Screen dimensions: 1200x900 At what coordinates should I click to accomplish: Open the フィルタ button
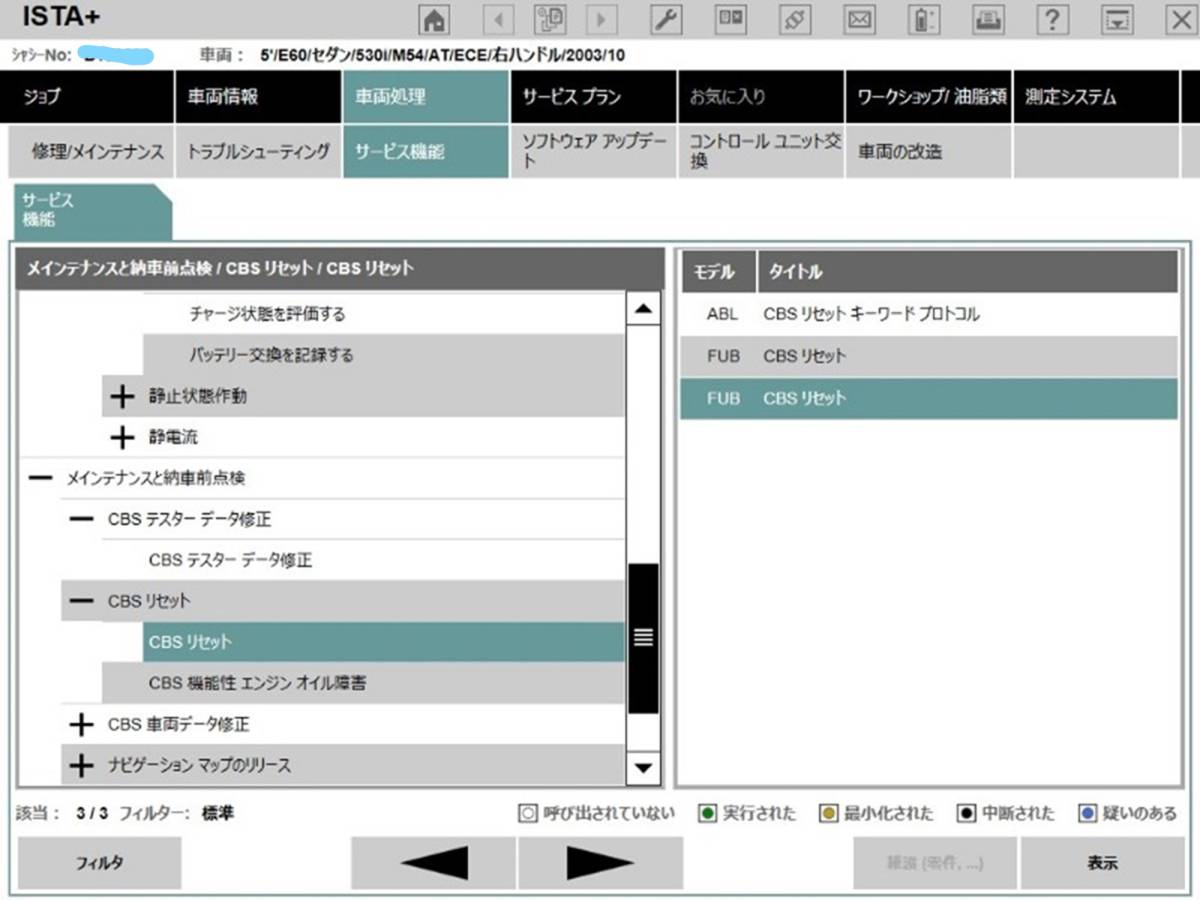[x=100, y=863]
